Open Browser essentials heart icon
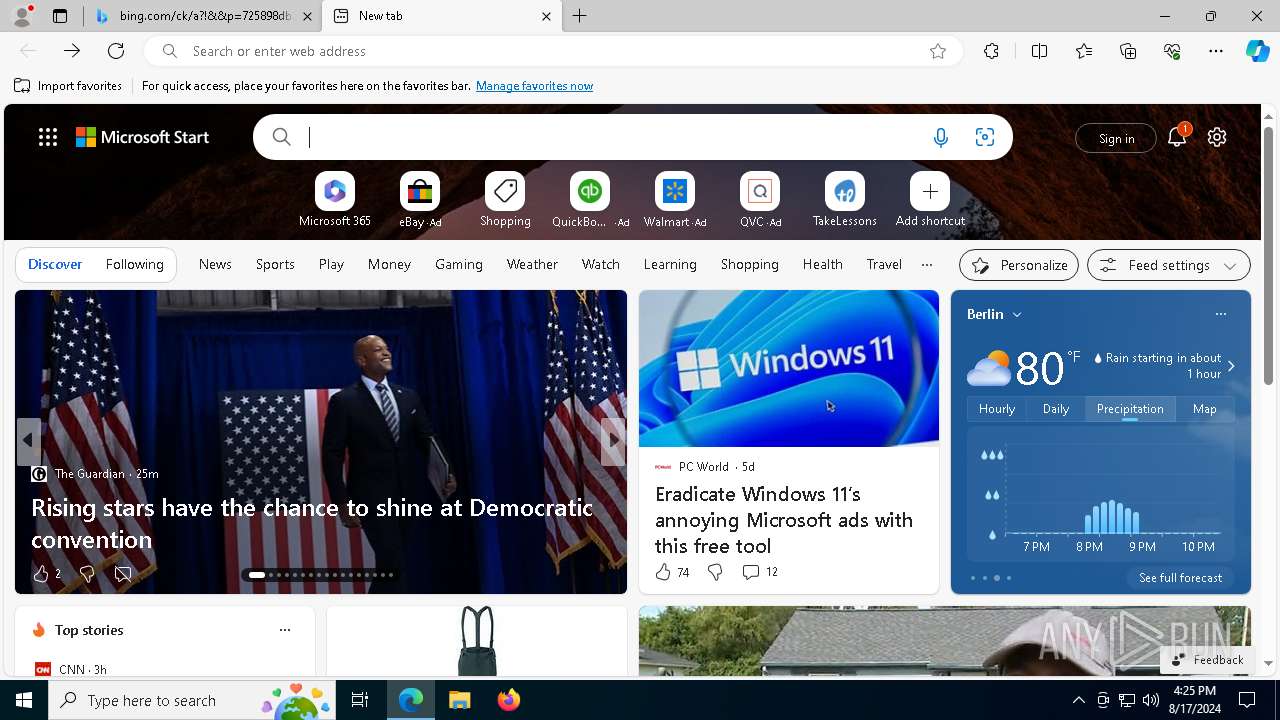 tap(1172, 51)
